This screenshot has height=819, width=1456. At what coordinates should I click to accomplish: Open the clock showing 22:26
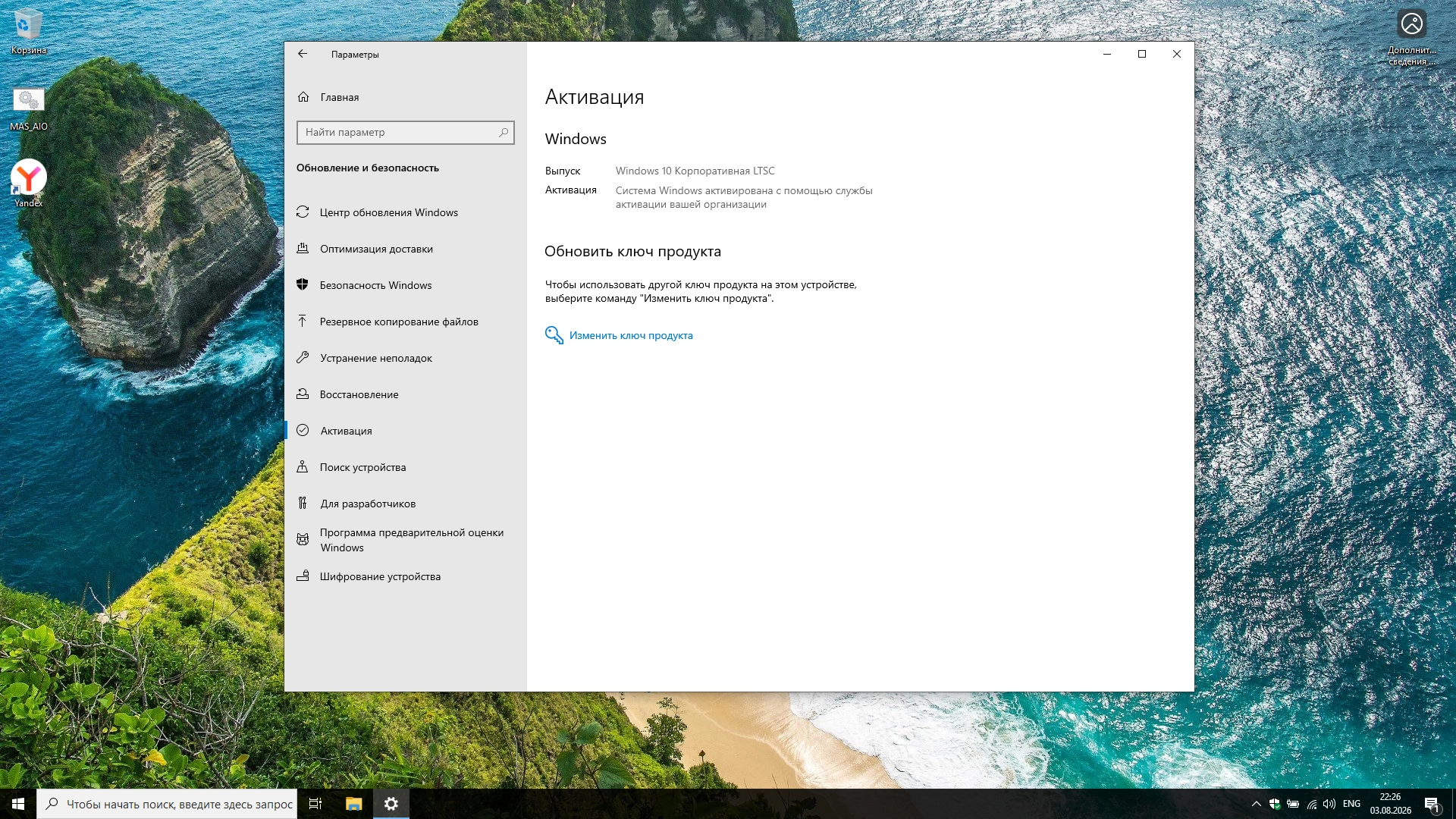point(1390,804)
